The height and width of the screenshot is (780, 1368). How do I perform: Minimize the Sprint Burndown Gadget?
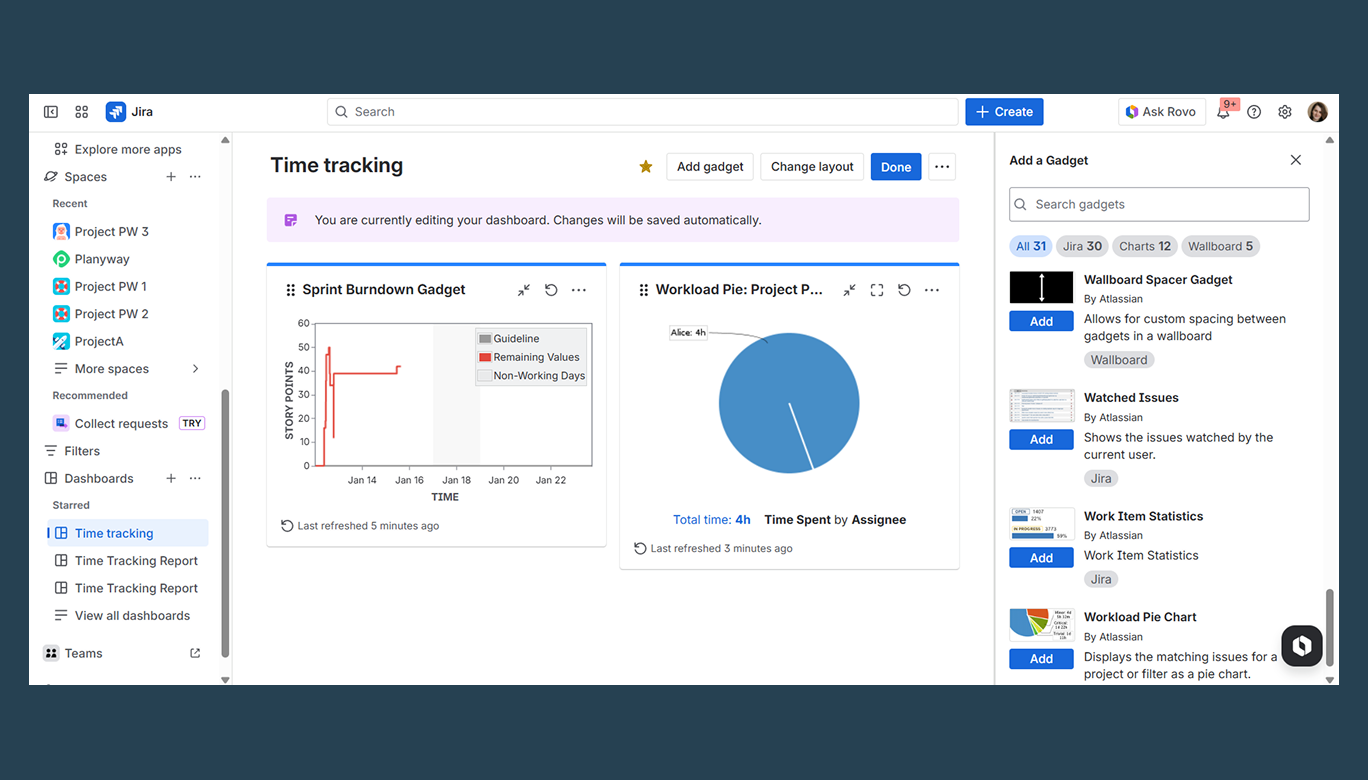tap(524, 290)
